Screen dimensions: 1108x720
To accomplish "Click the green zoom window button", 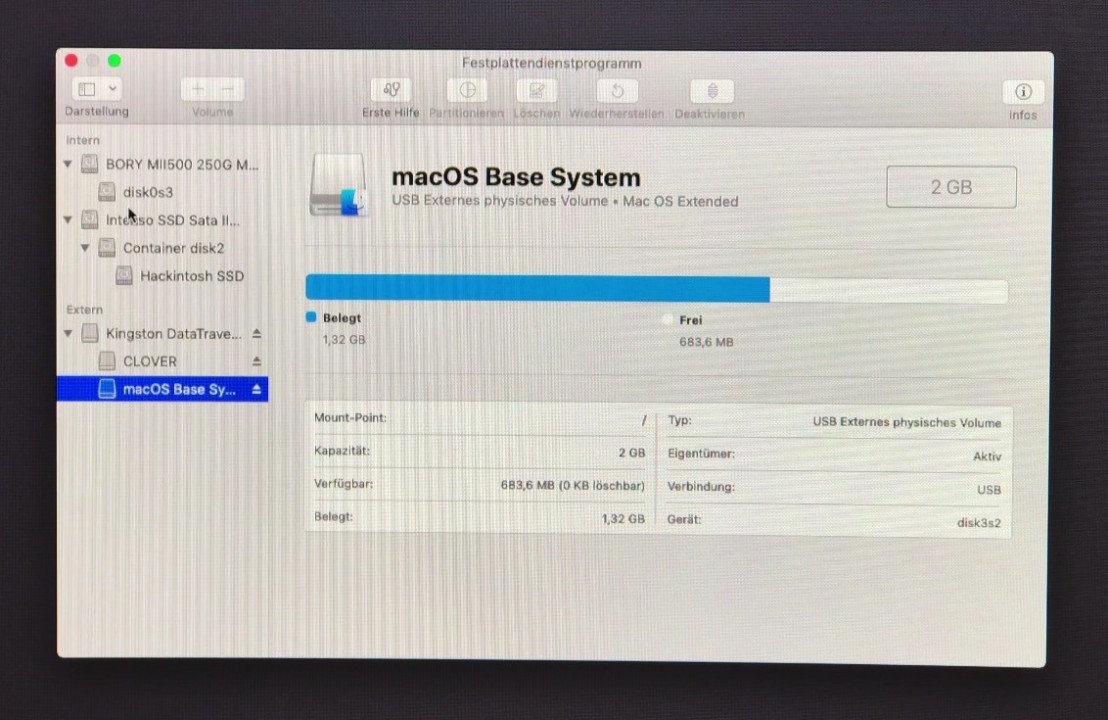I will point(114,60).
